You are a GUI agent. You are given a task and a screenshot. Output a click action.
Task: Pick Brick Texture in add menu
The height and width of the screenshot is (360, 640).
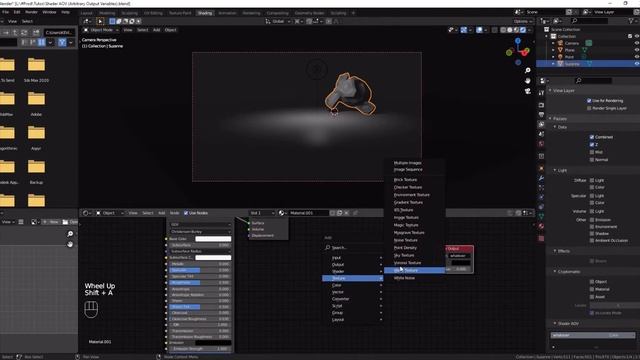point(414,180)
